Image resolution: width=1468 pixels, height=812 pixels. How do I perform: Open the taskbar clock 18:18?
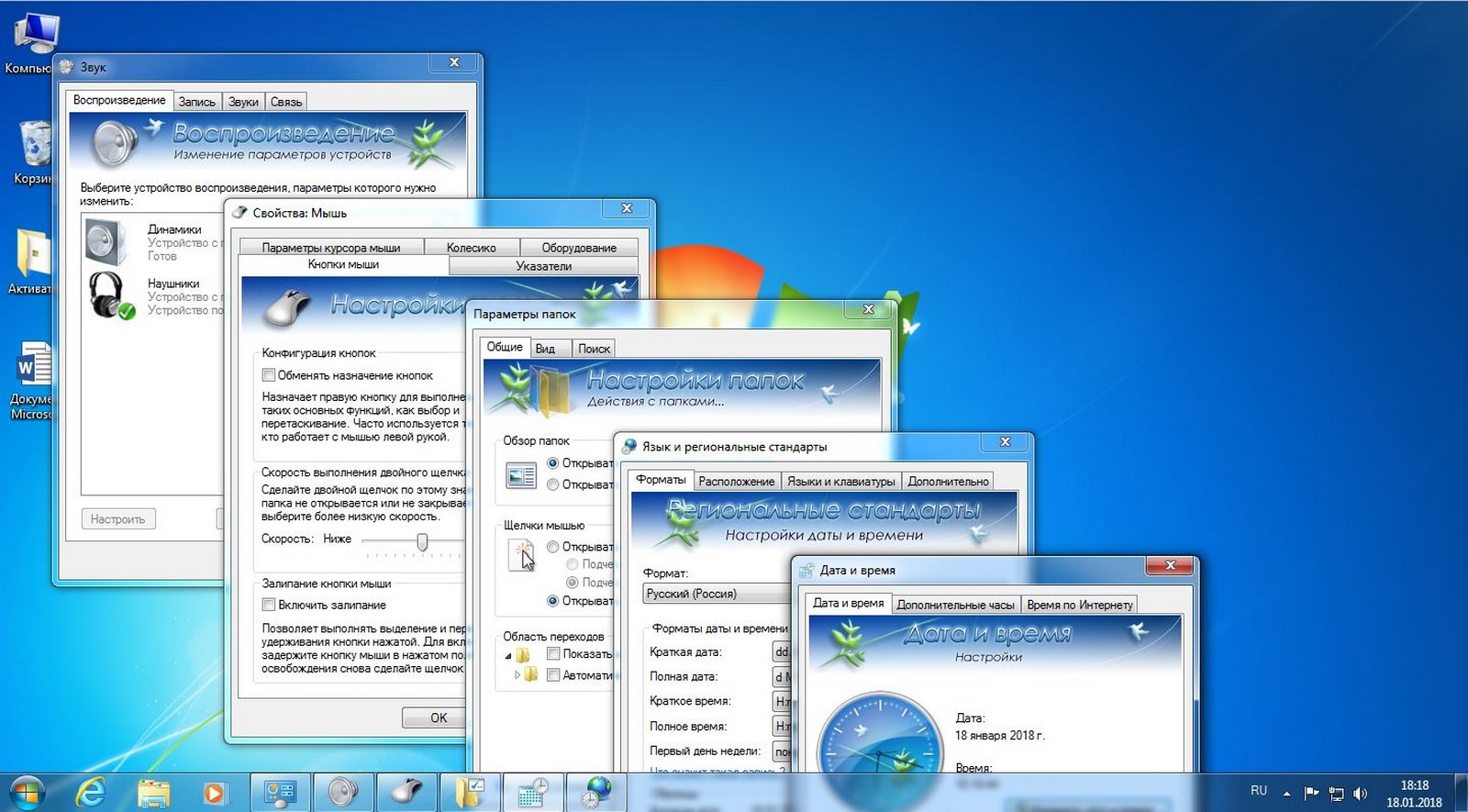click(1414, 794)
